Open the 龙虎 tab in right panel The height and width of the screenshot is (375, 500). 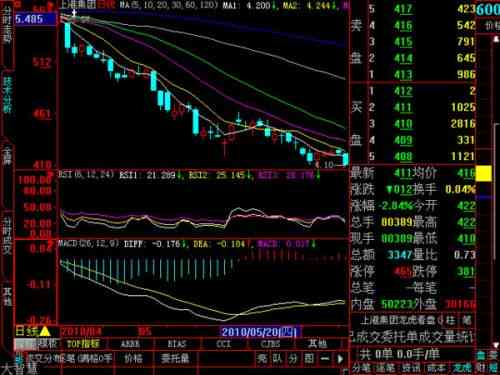[462, 368]
